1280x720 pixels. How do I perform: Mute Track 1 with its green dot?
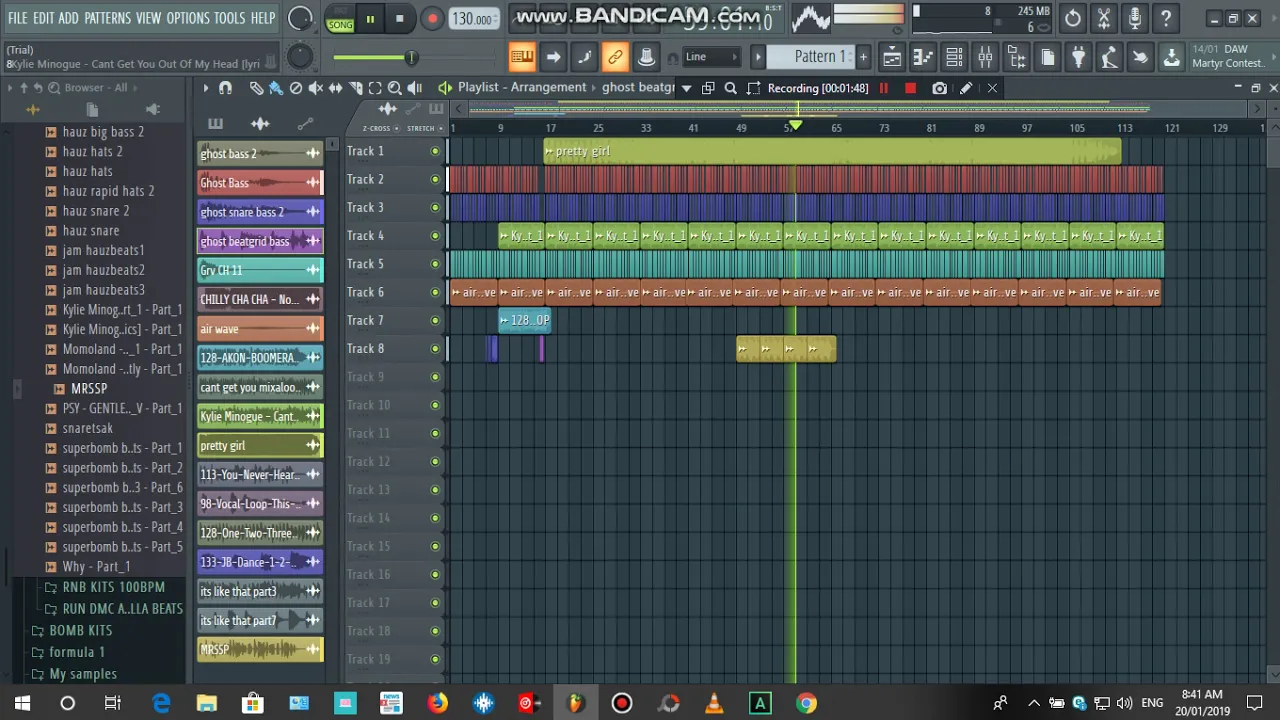435,152
